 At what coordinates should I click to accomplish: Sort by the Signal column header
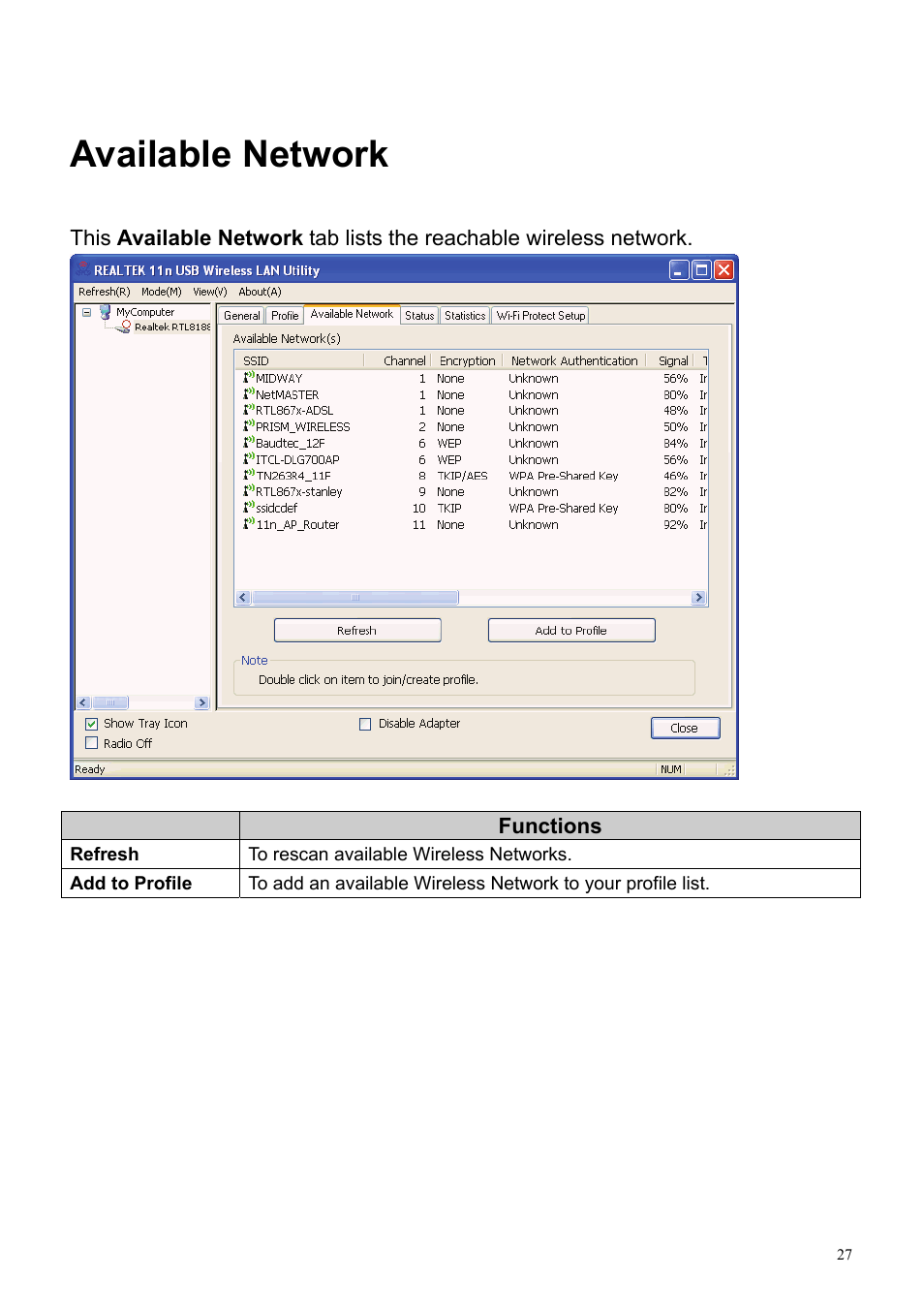click(670, 360)
